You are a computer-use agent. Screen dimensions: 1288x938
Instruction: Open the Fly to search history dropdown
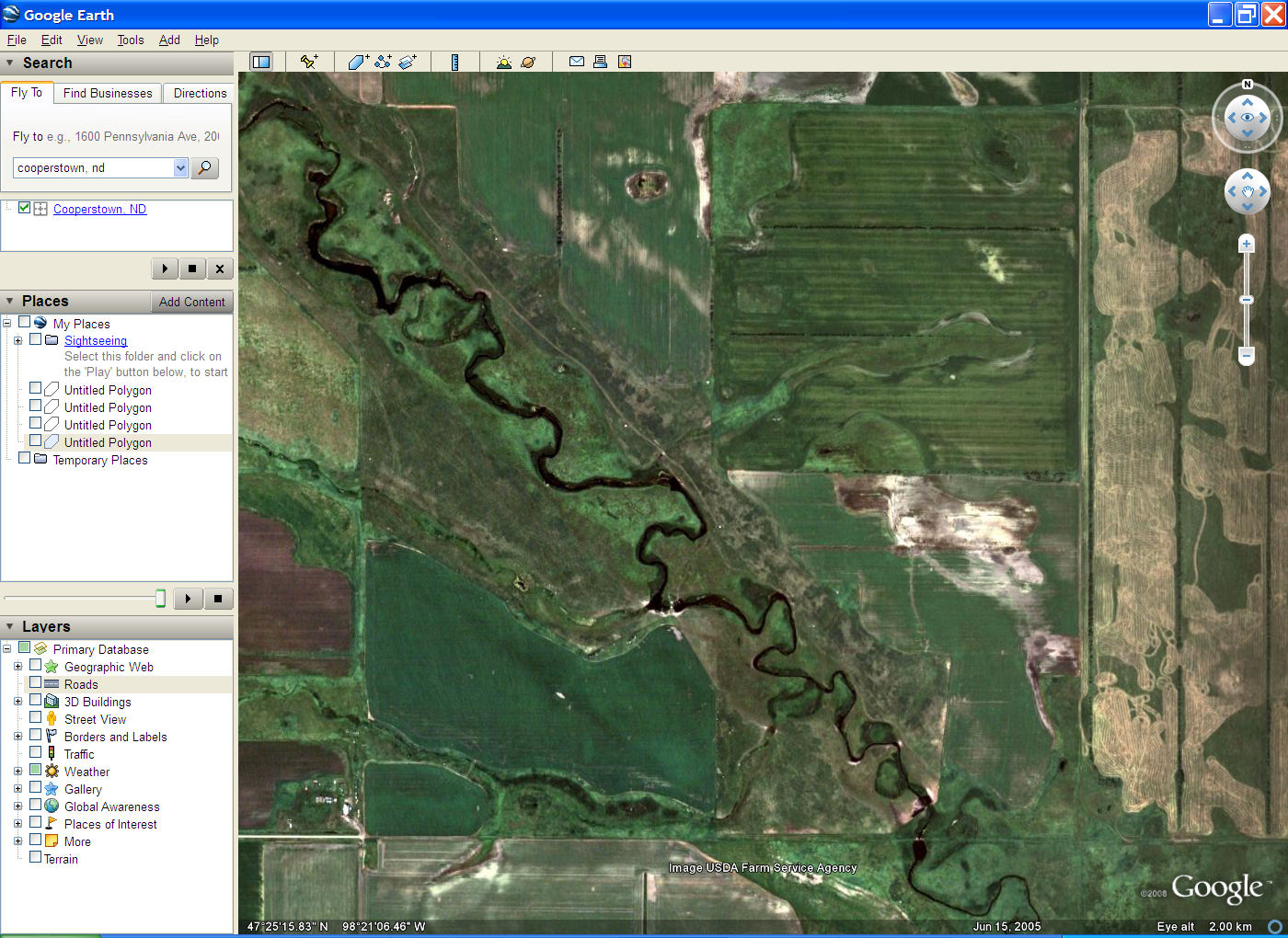180,167
